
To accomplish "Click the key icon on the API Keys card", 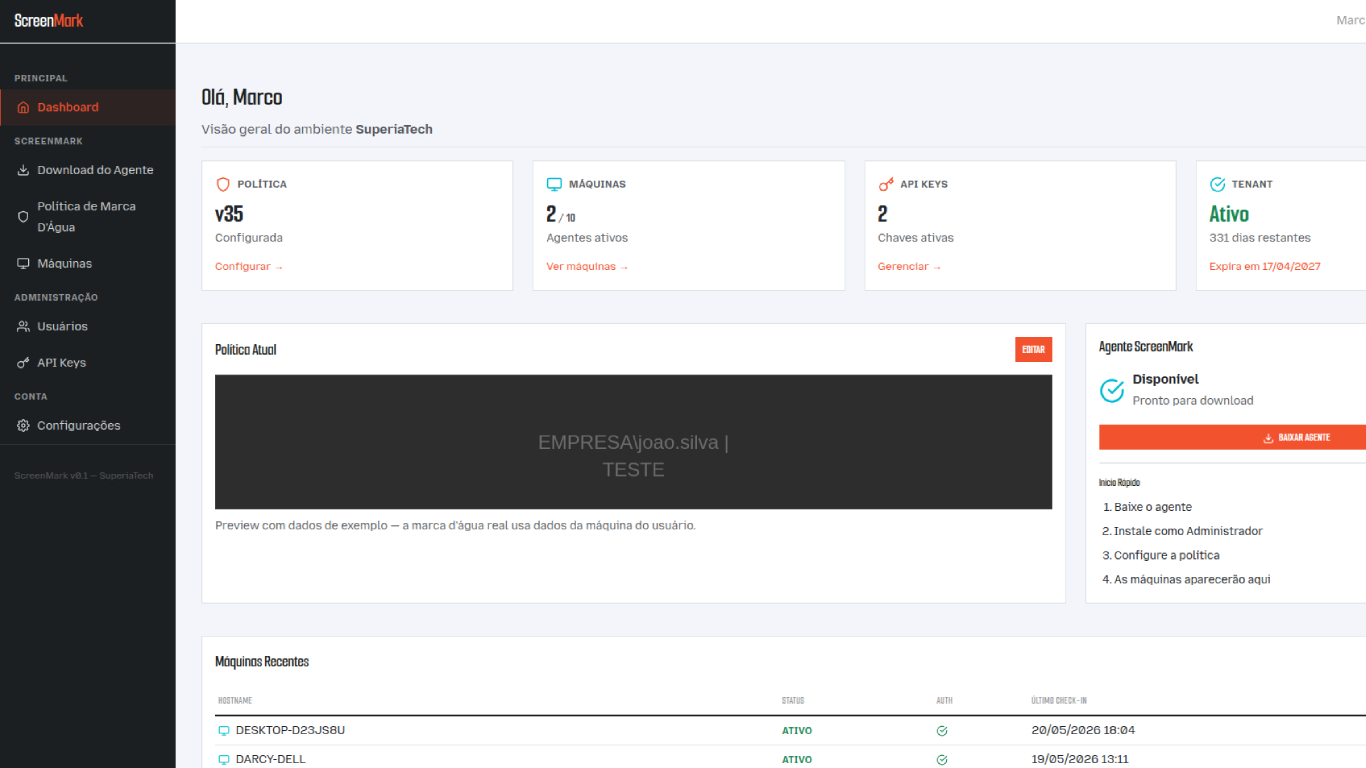I will (x=886, y=185).
